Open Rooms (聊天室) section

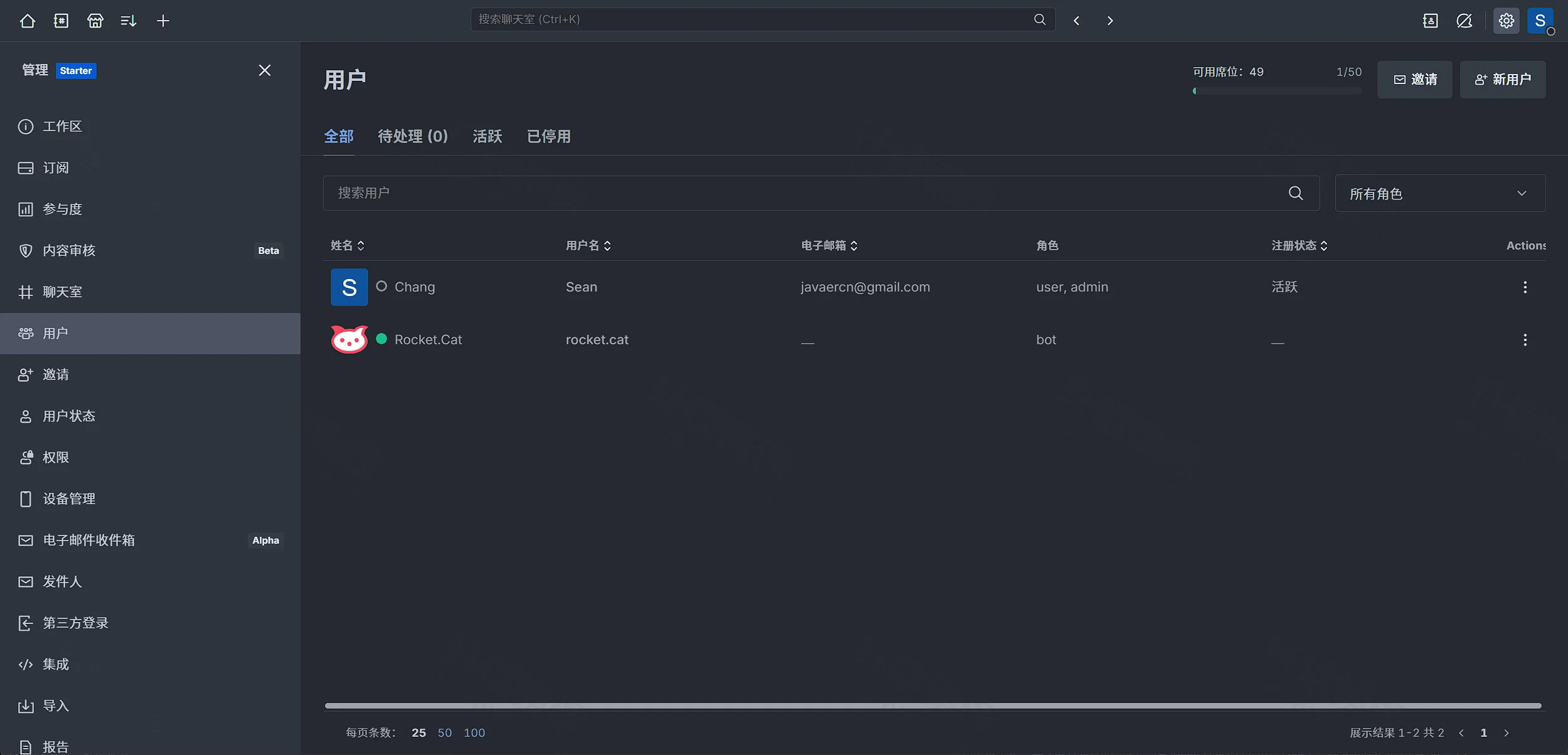[150, 292]
